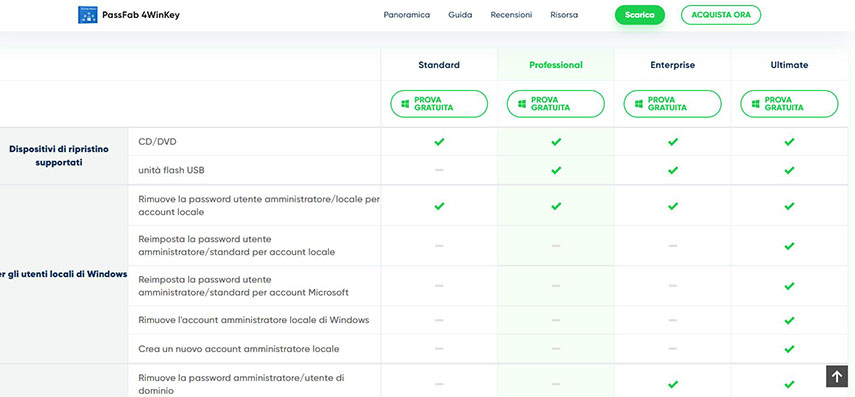Click Rimuove l'account amministratore checkmark under Ultimate
This screenshot has width=855, height=397.
[x=789, y=320]
